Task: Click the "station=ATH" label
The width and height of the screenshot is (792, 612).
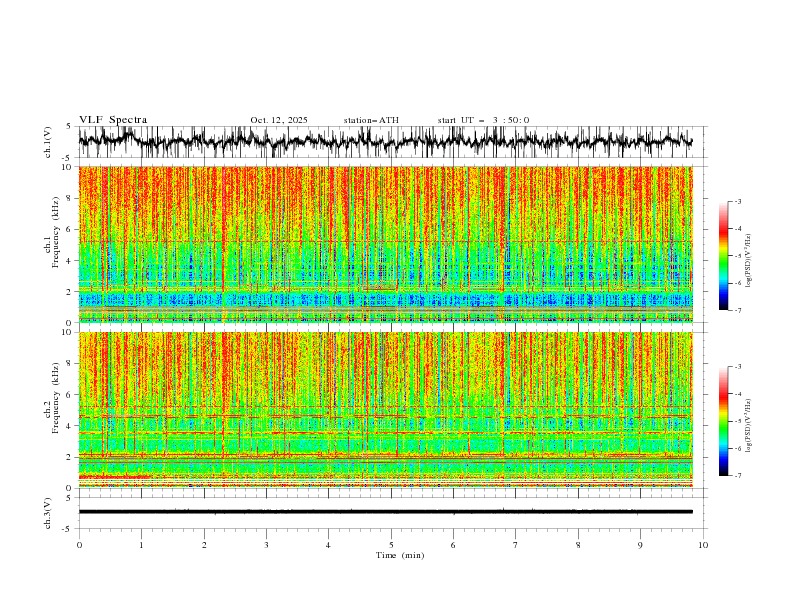Action: (371, 120)
